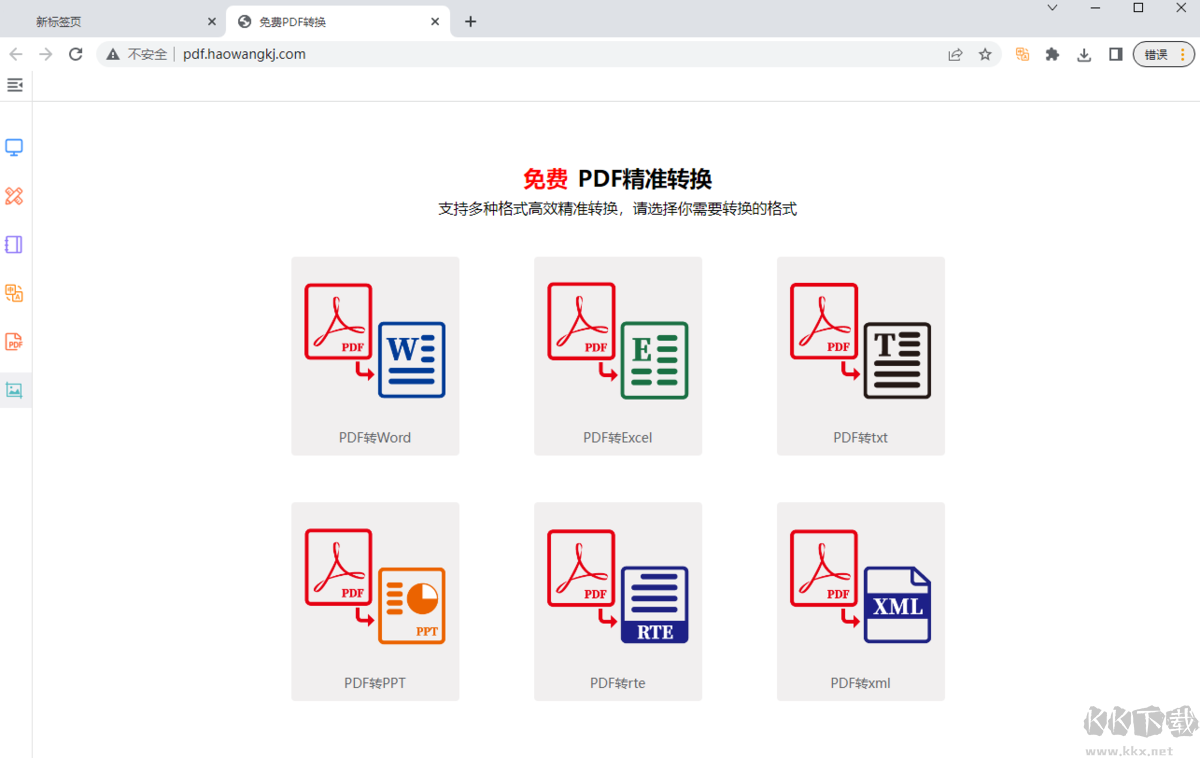Collapse the sidebar using the top menu icon
Image resolution: width=1200 pixels, height=758 pixels.
tap(14, 85)
